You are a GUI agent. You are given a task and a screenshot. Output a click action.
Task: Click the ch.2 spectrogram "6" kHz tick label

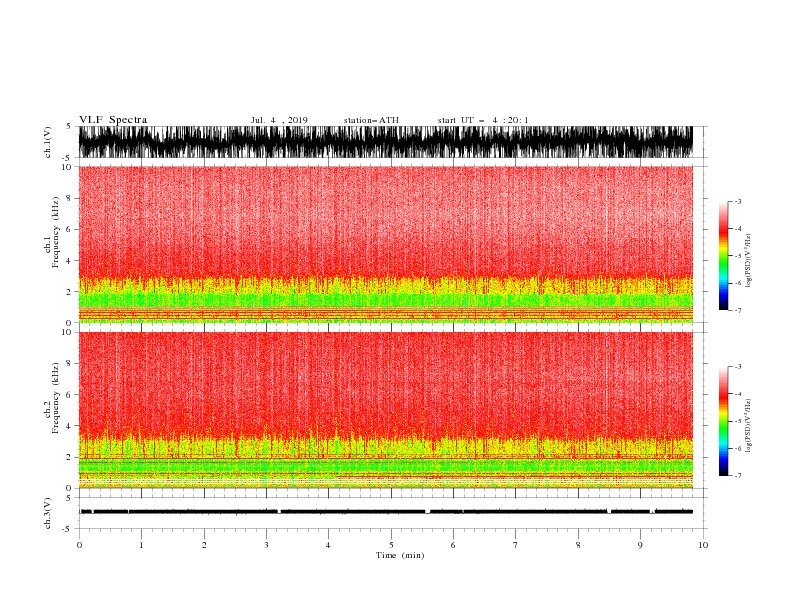pyautogui.click(x=69, y=395)
